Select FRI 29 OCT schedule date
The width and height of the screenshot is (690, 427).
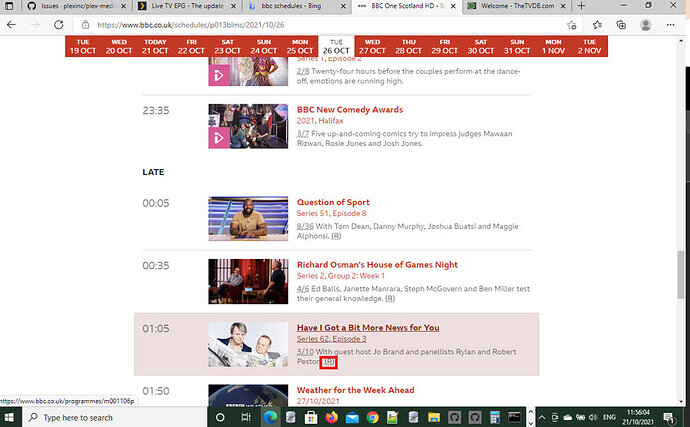(444, 46)
